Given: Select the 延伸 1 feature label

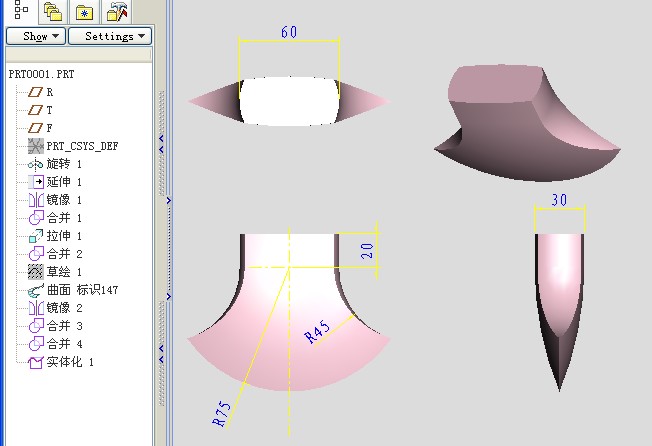Looking at the screenshot, I should tap(64, 182).
